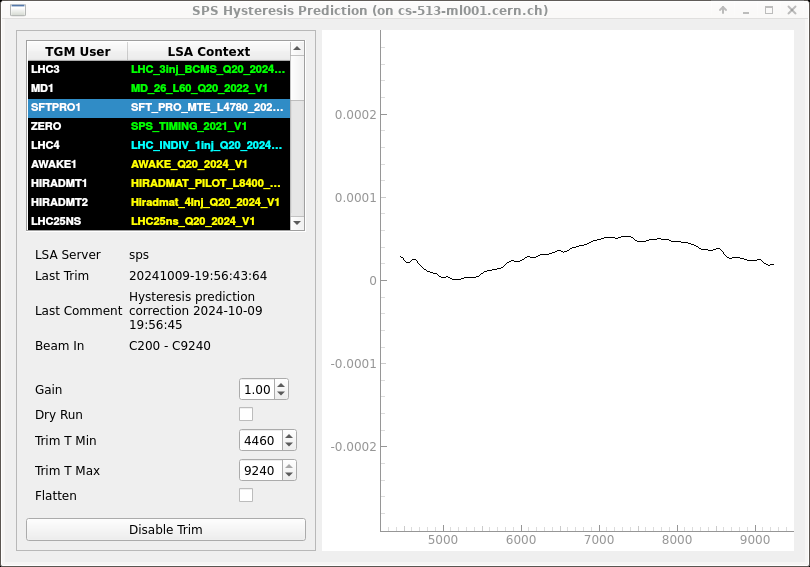The height and width of the screenshot is (567, 810).
Task: Increment Trim T Min value
Action: click(x=289, y=435)
